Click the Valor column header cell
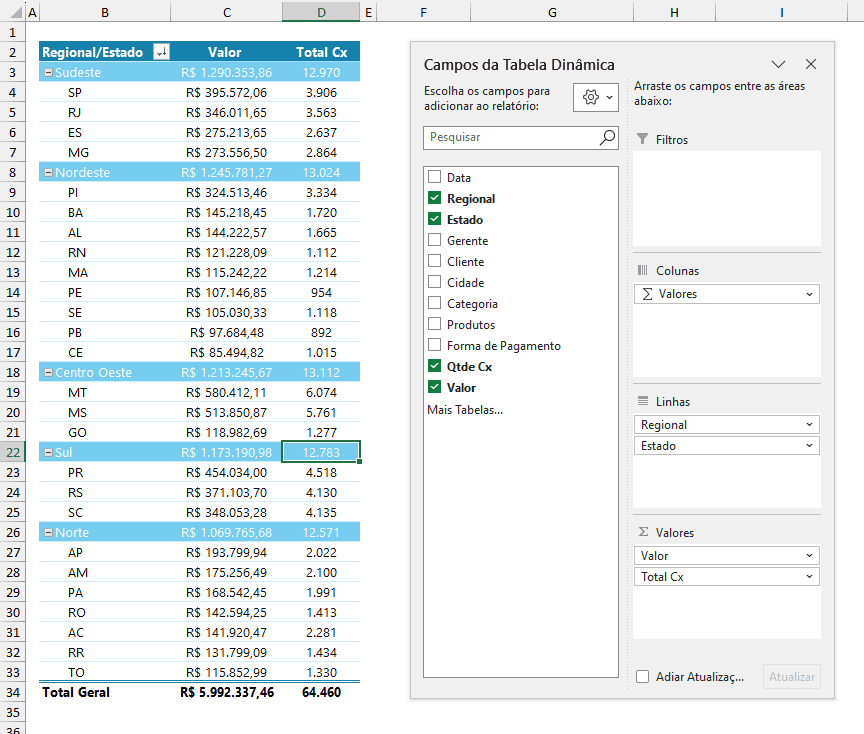 click(227, 52)
